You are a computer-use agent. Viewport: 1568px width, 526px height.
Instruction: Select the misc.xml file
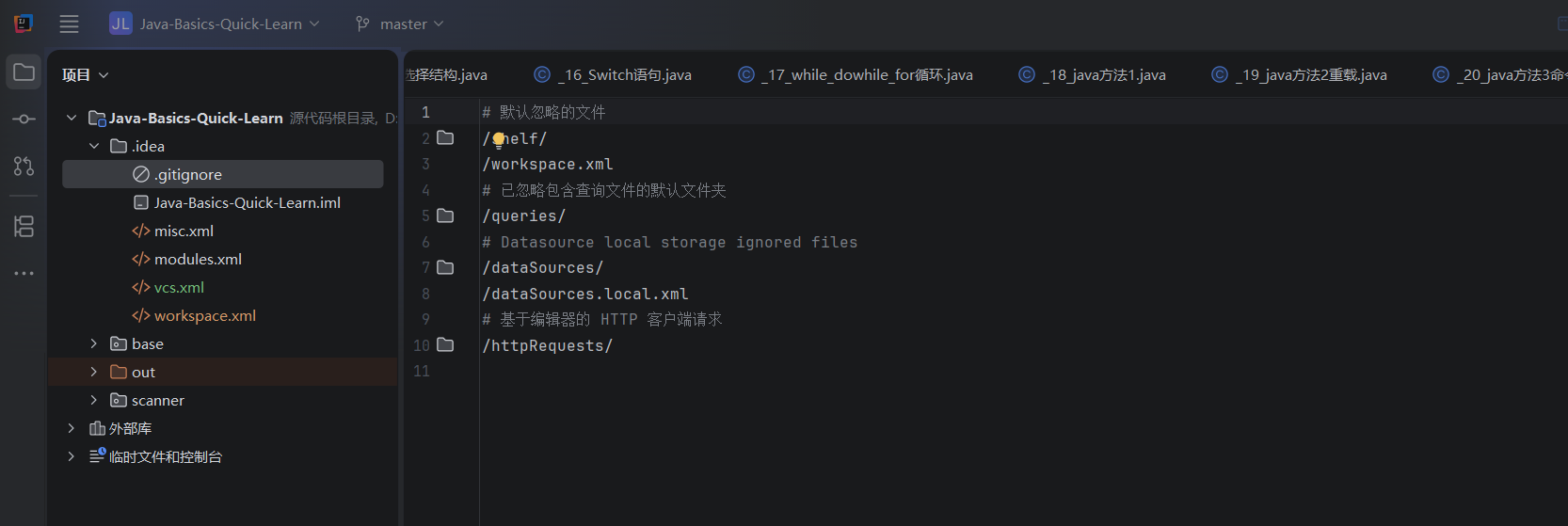point(184,231)
